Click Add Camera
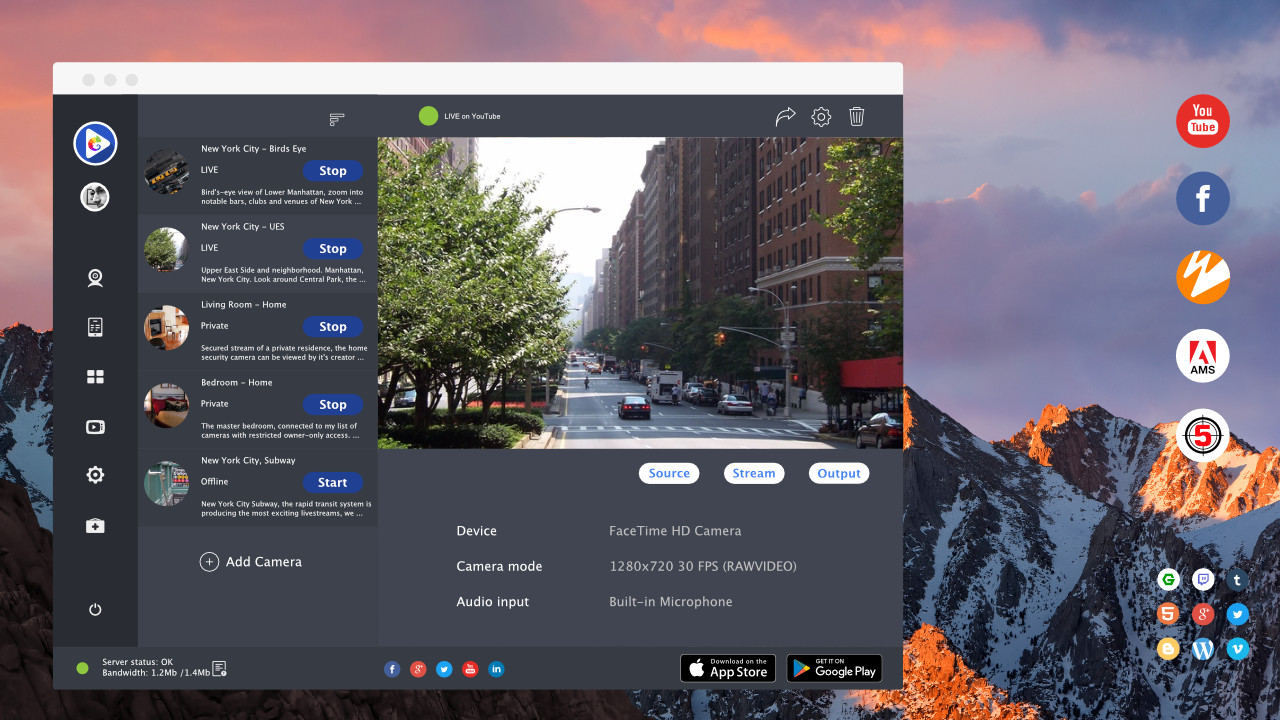 251,562
